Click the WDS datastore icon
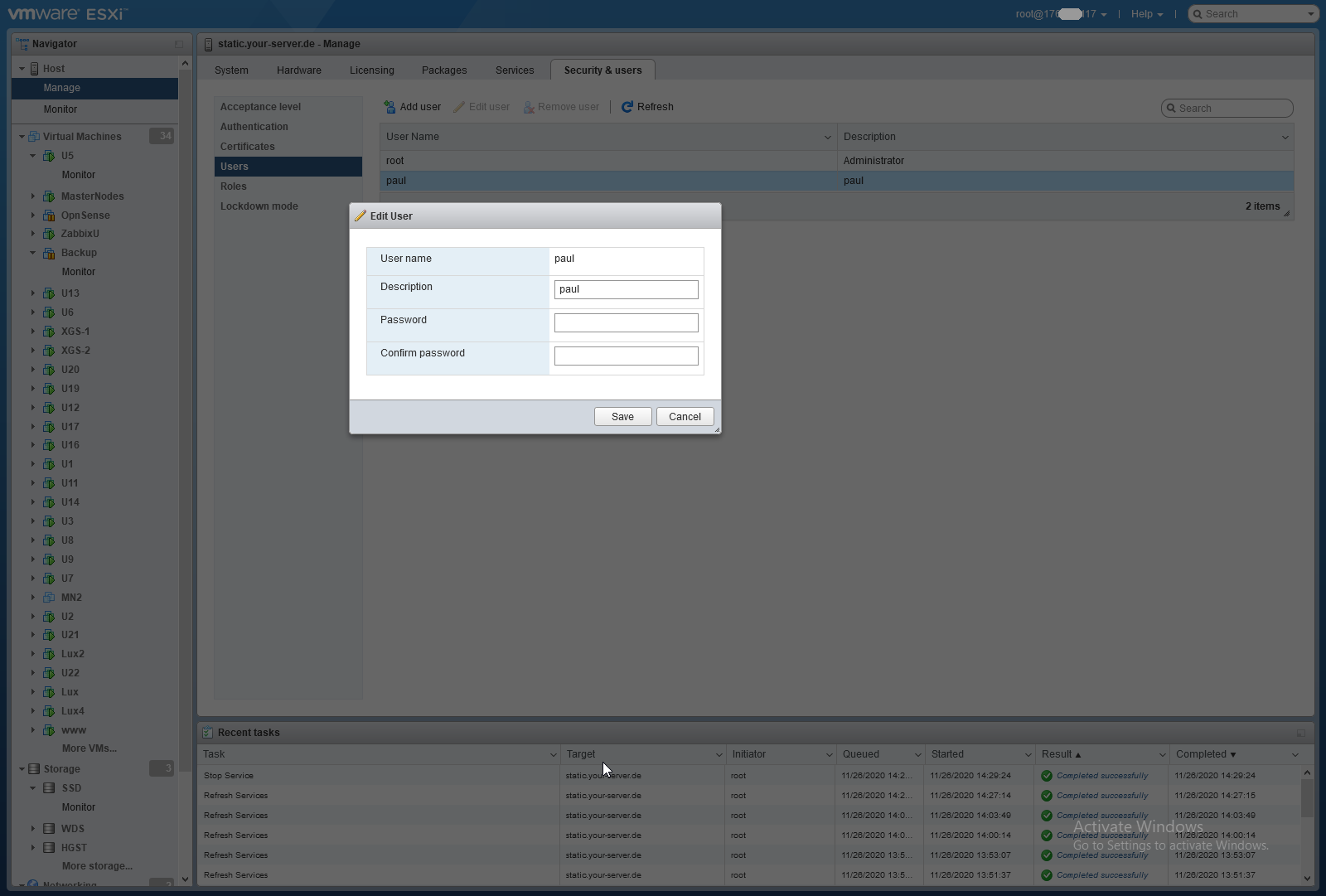This screenshot has width=1326, height=896. pyautogui.click(x=49, y=829)
